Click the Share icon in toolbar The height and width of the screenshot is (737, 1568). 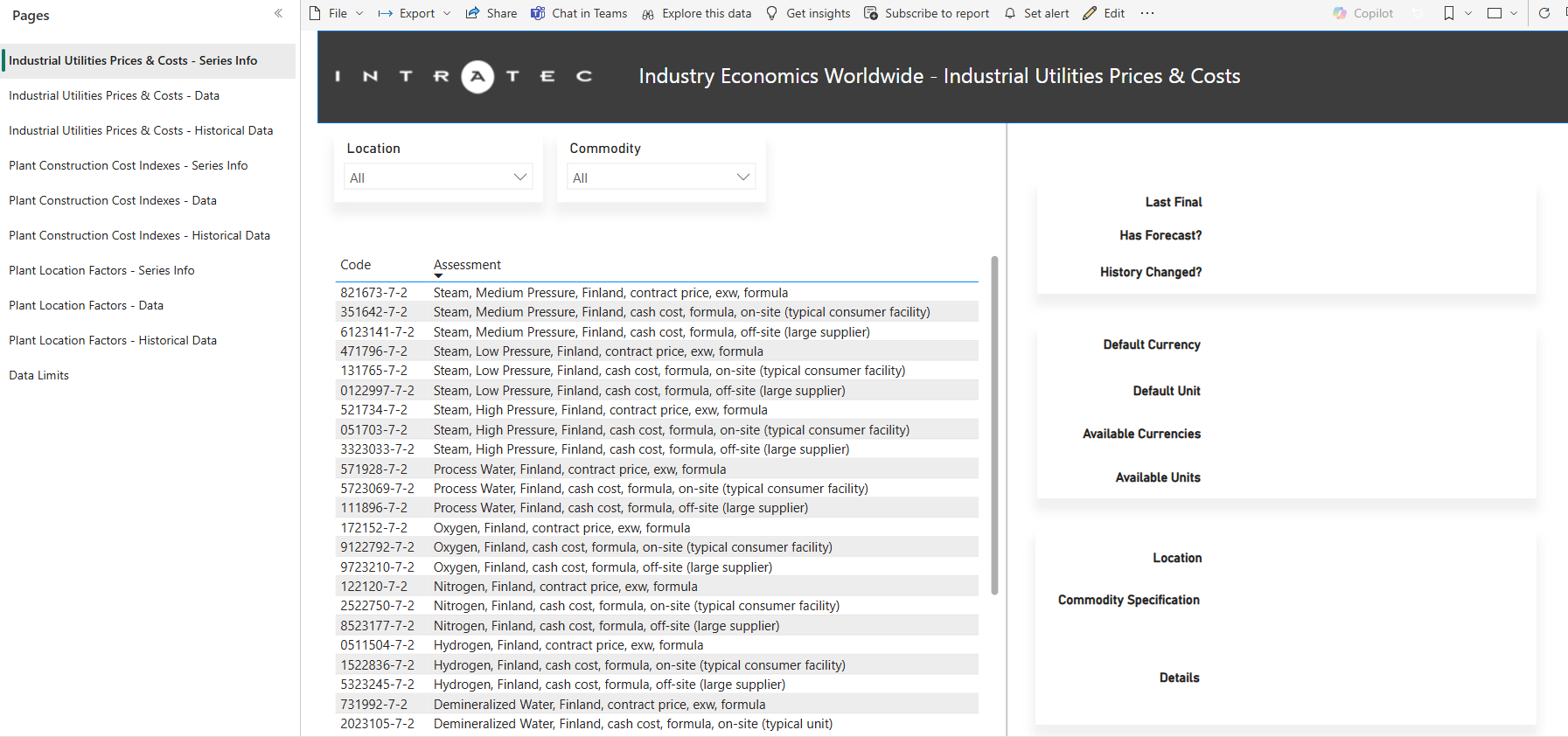click(x=473, y=13)
